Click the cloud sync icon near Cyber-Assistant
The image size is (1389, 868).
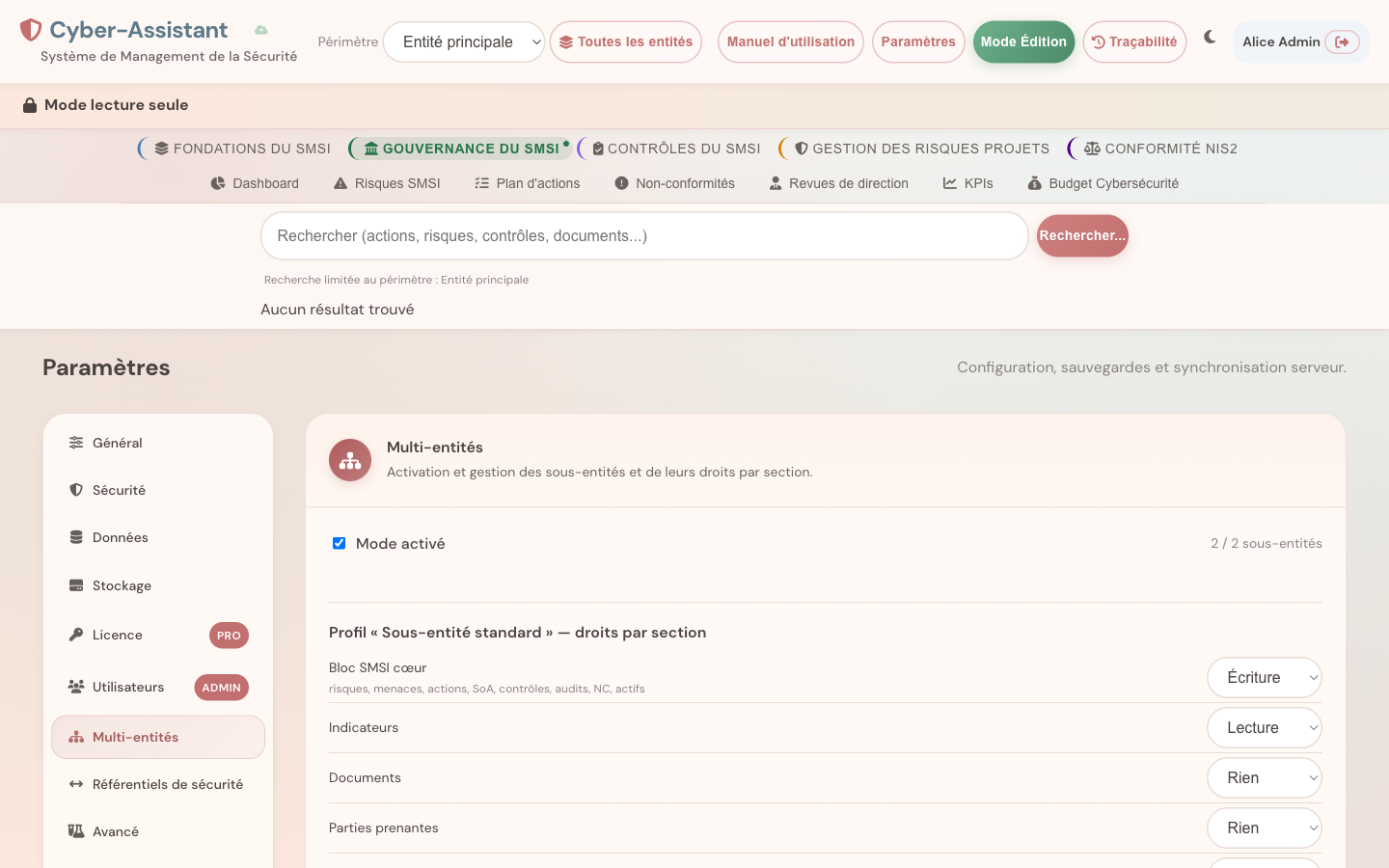pos(260,30)
